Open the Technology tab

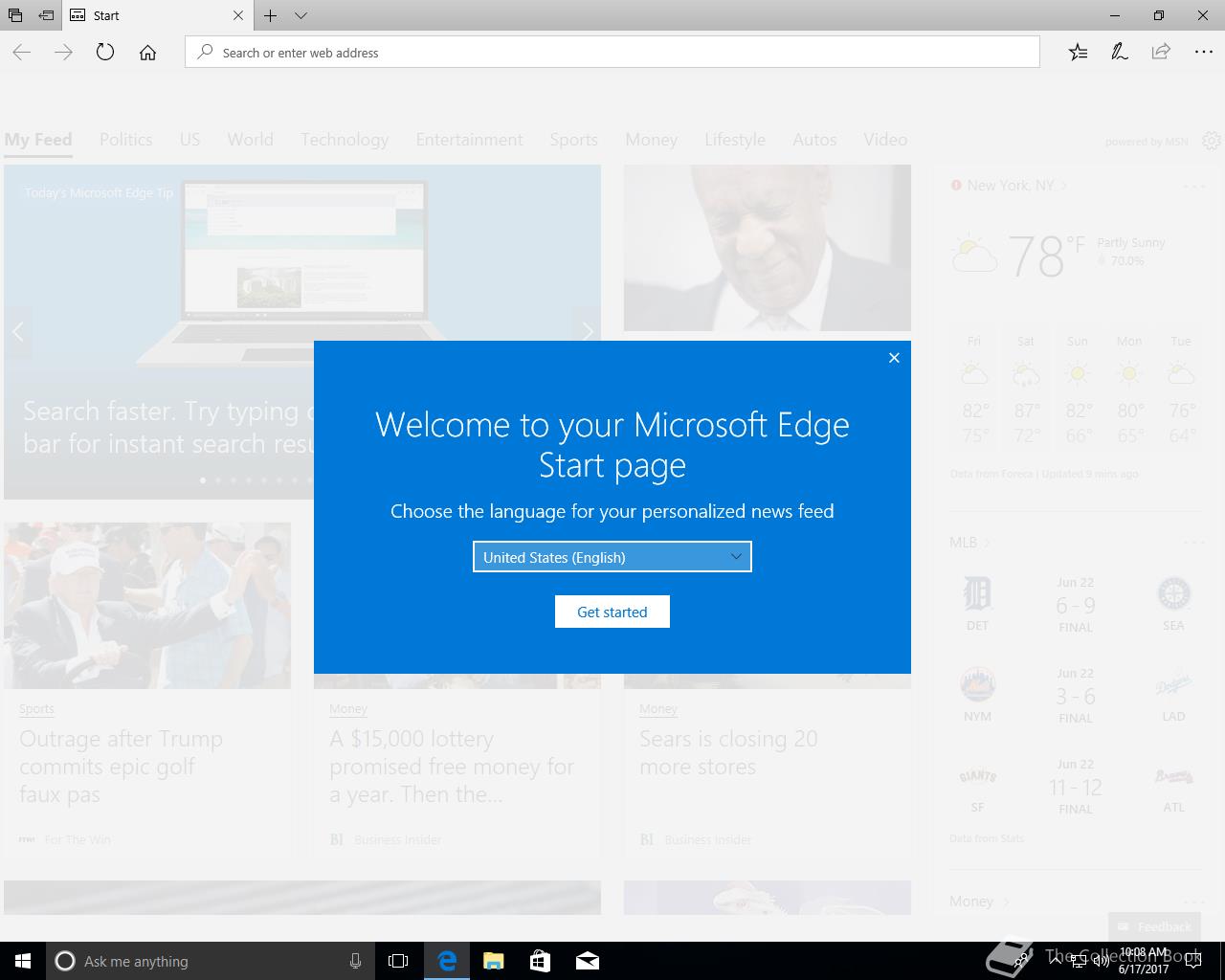click(345, 140)
